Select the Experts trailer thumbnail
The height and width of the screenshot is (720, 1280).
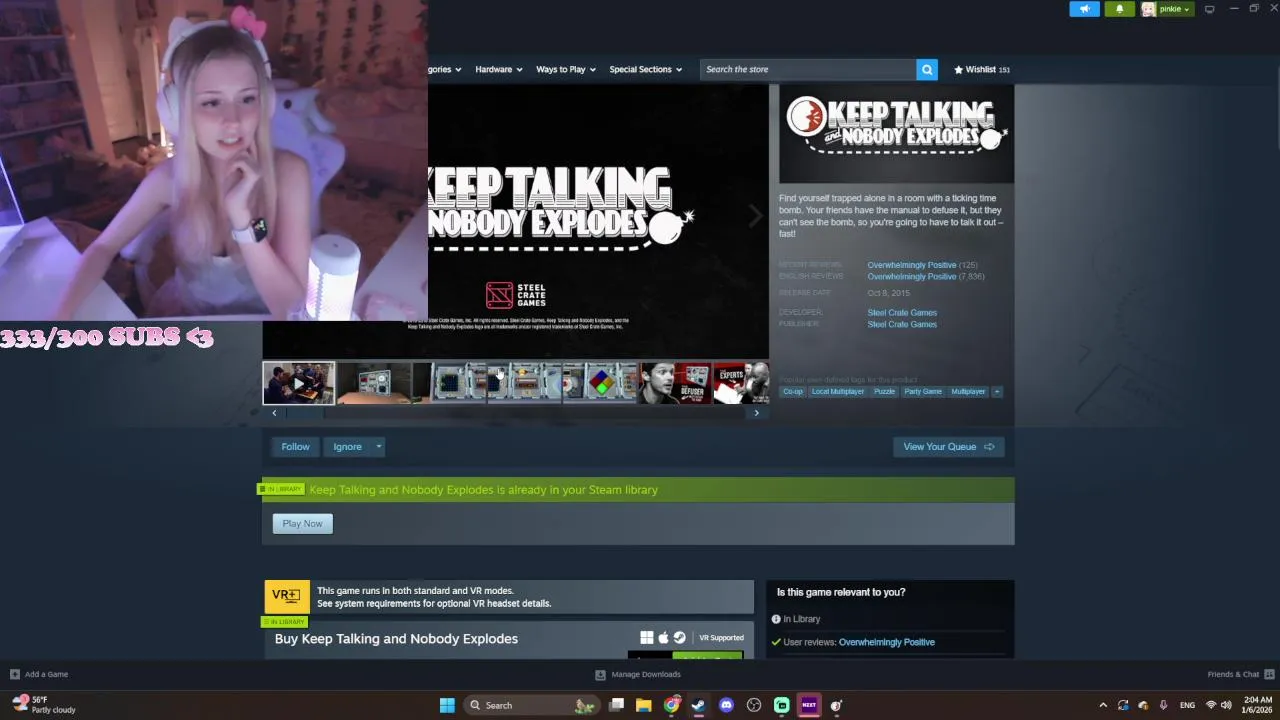741,383
